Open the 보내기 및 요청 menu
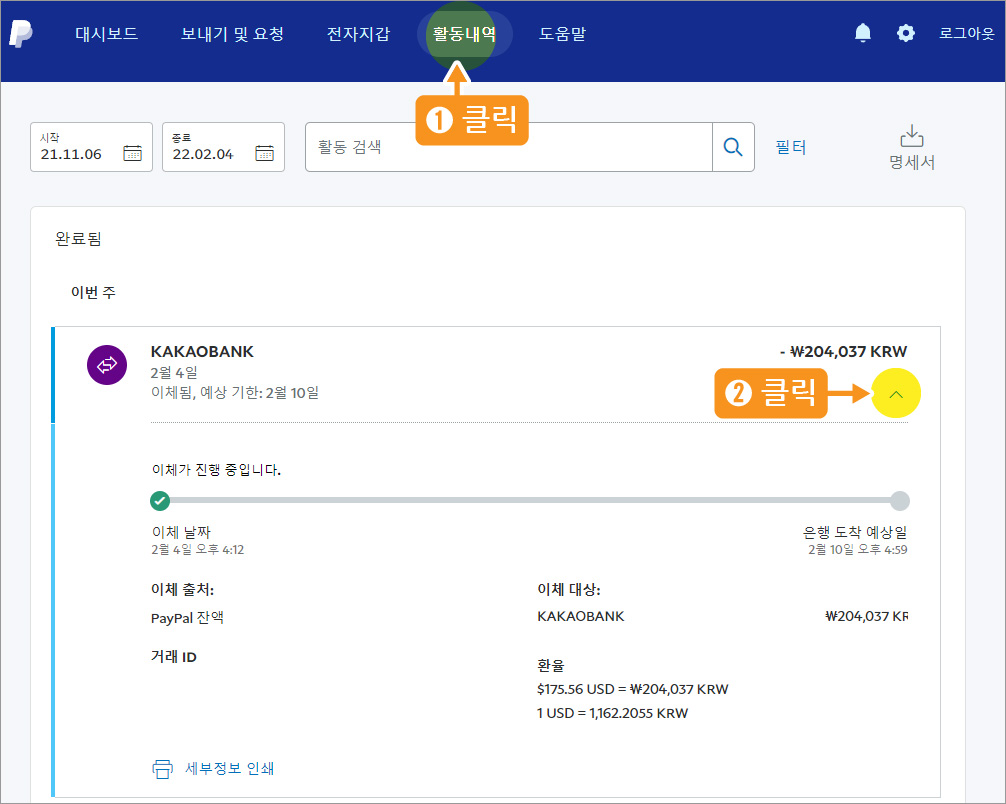 click(x=232, y=33)
